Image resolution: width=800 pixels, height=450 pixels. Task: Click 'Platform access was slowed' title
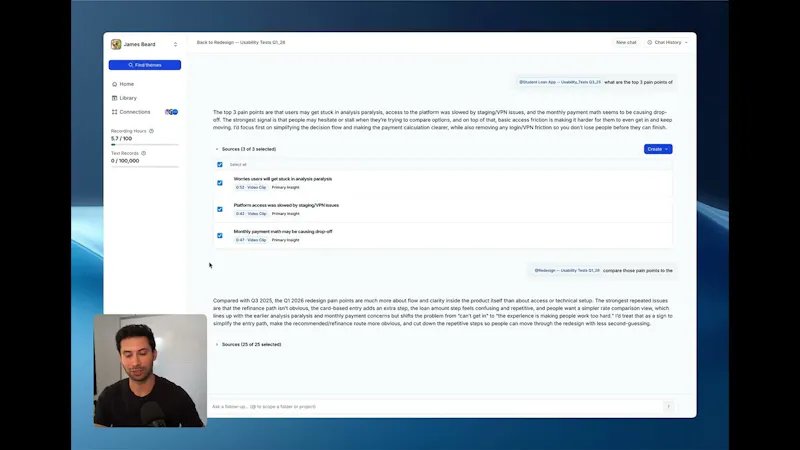click(x=286, y=205)
